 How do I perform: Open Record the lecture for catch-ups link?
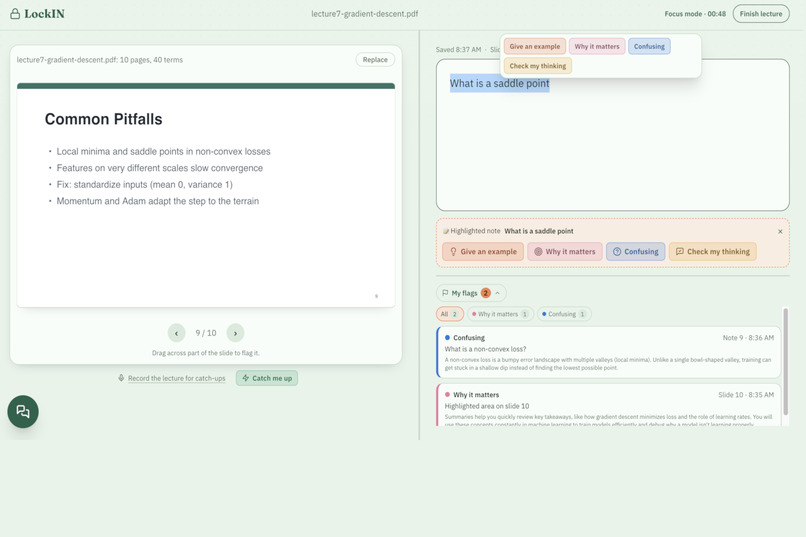pyautogui.click(x=176, y=378)
